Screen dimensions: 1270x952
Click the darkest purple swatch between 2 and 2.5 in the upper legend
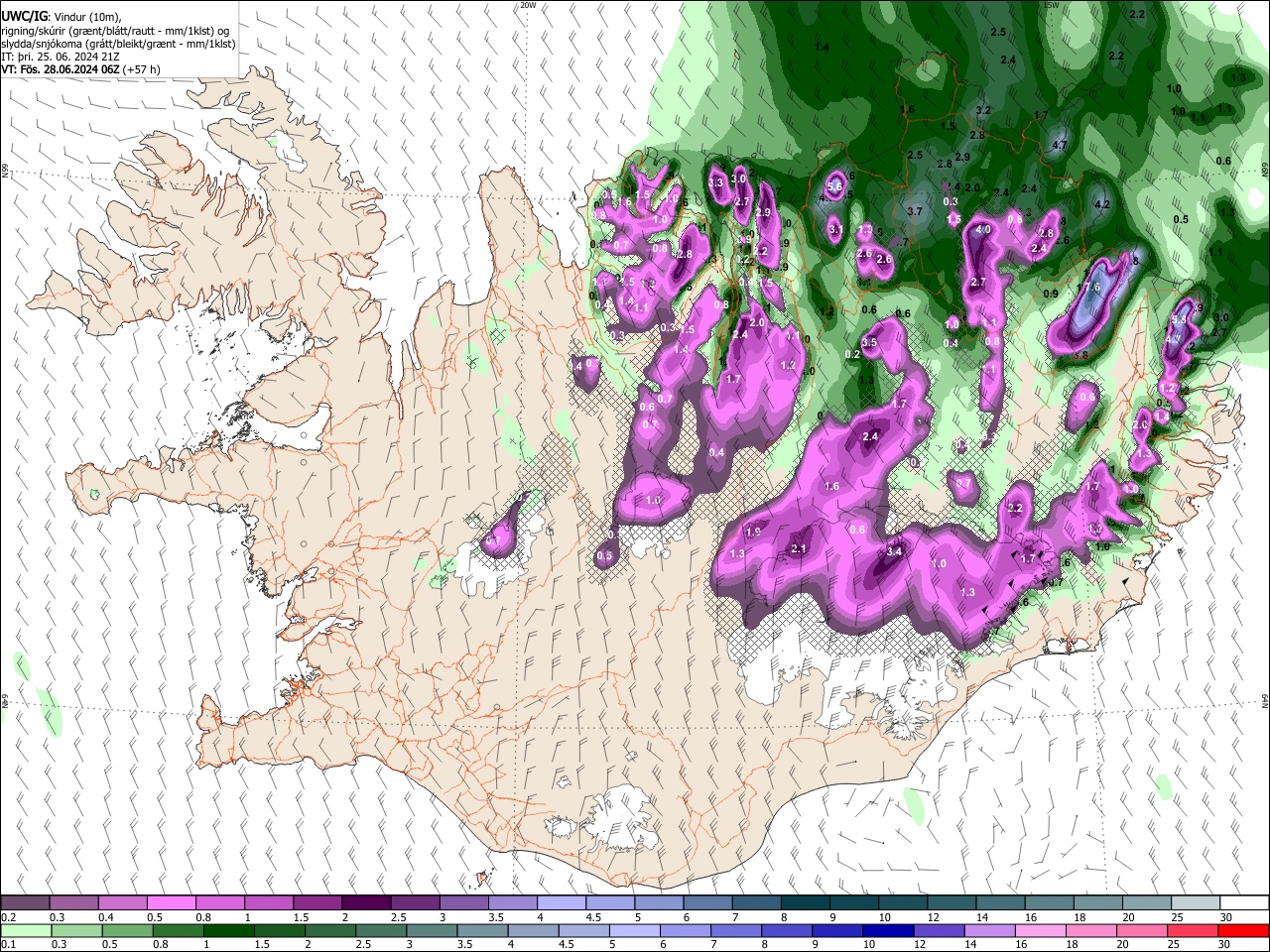click(366, 903)
